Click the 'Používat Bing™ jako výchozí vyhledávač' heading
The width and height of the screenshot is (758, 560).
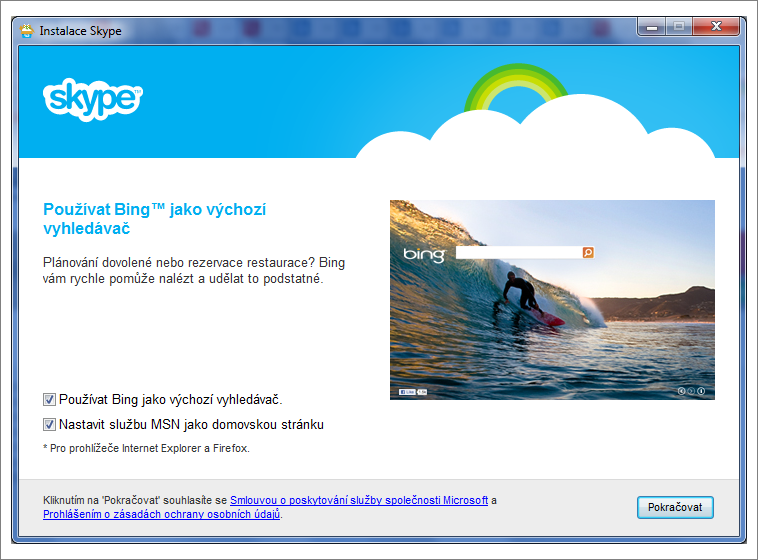point(155,219)
